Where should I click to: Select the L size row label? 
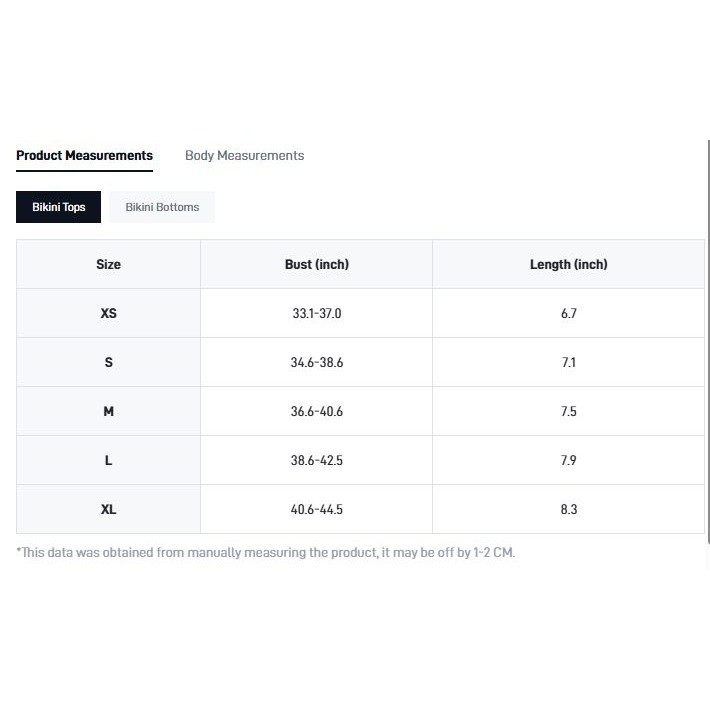click(108, 460)
